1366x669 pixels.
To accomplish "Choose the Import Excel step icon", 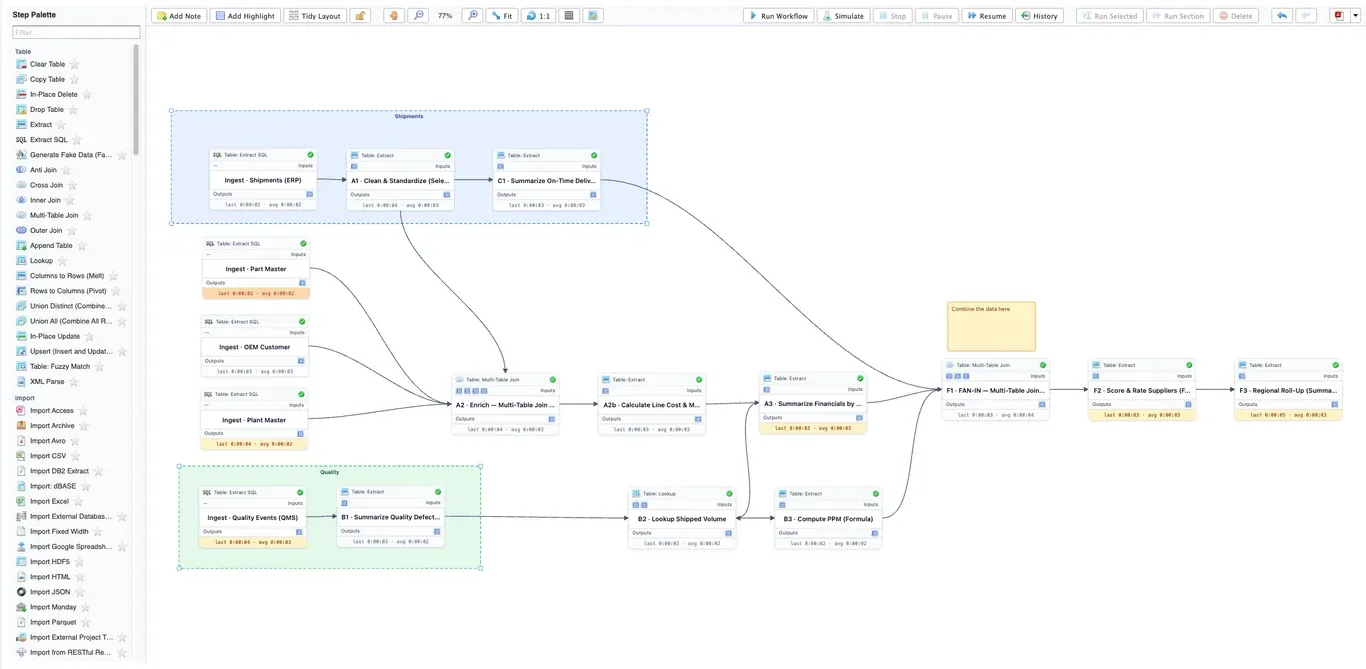I will point(21,501).
